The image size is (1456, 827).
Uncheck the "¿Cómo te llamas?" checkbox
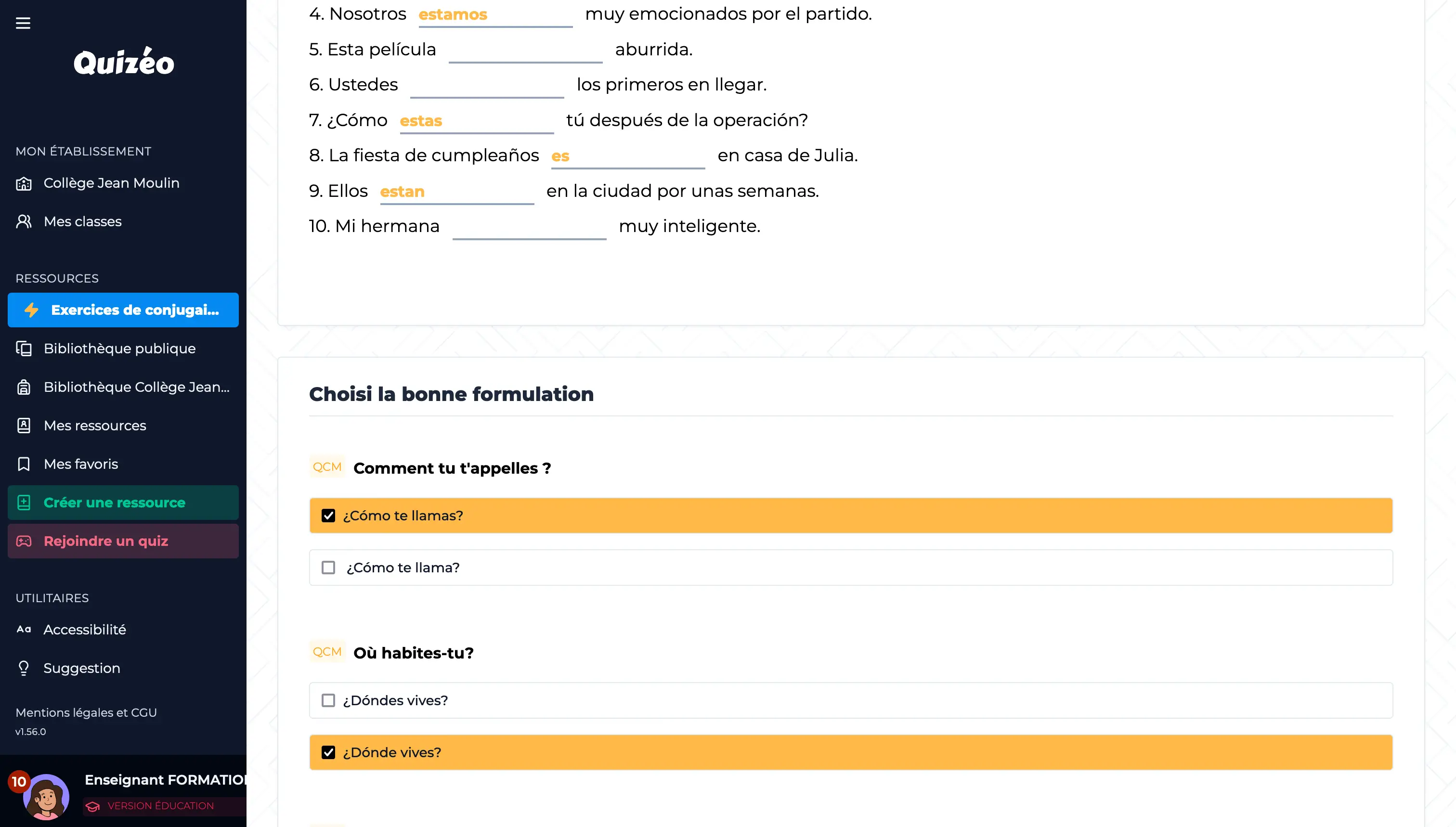(328, 516)
